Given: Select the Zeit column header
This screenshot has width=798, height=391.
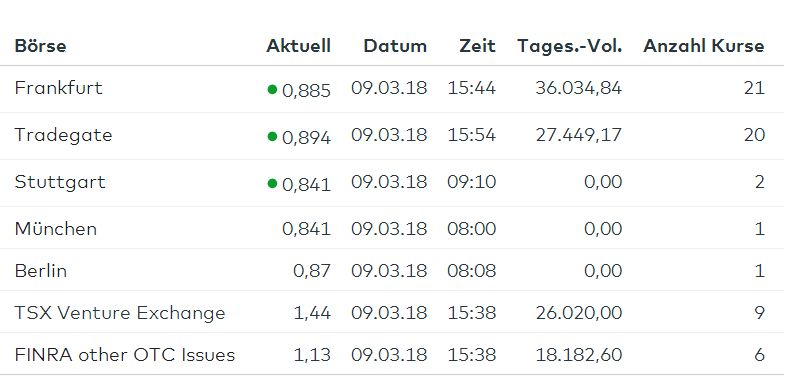Looking at the screenshot, I should click(477, 46).
